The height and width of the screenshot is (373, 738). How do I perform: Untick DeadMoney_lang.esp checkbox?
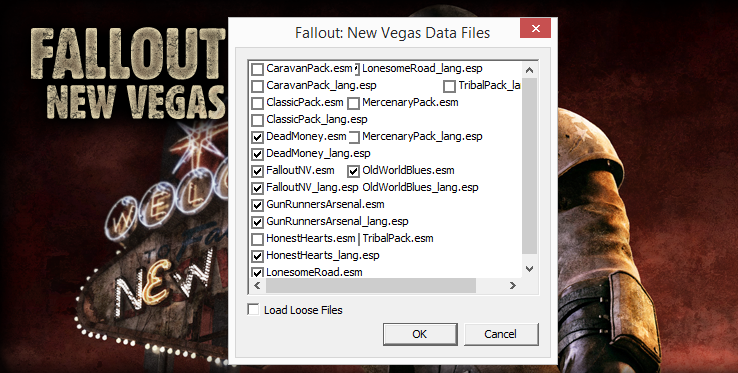pyautogui.click(x=257, y=154)
